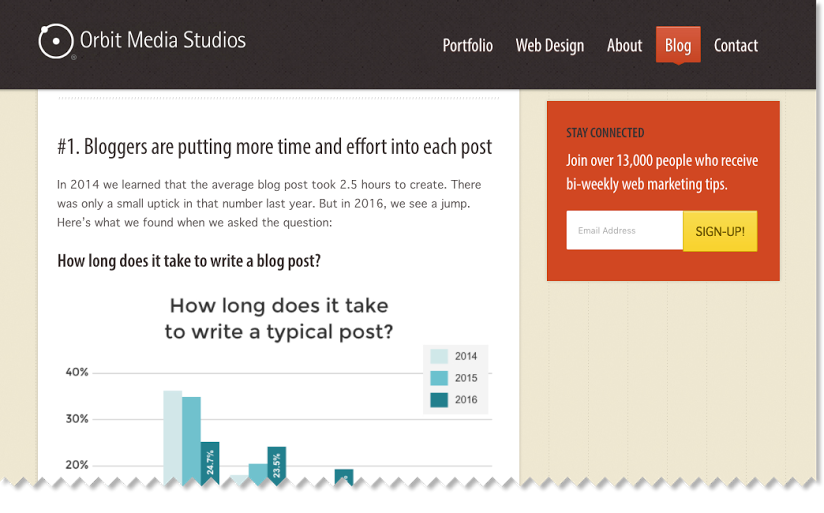Image resolution: width=824 pixels, height=513 pixels.
Task: Click the 2016 legend color swatch
Action: tap(439, 399)
